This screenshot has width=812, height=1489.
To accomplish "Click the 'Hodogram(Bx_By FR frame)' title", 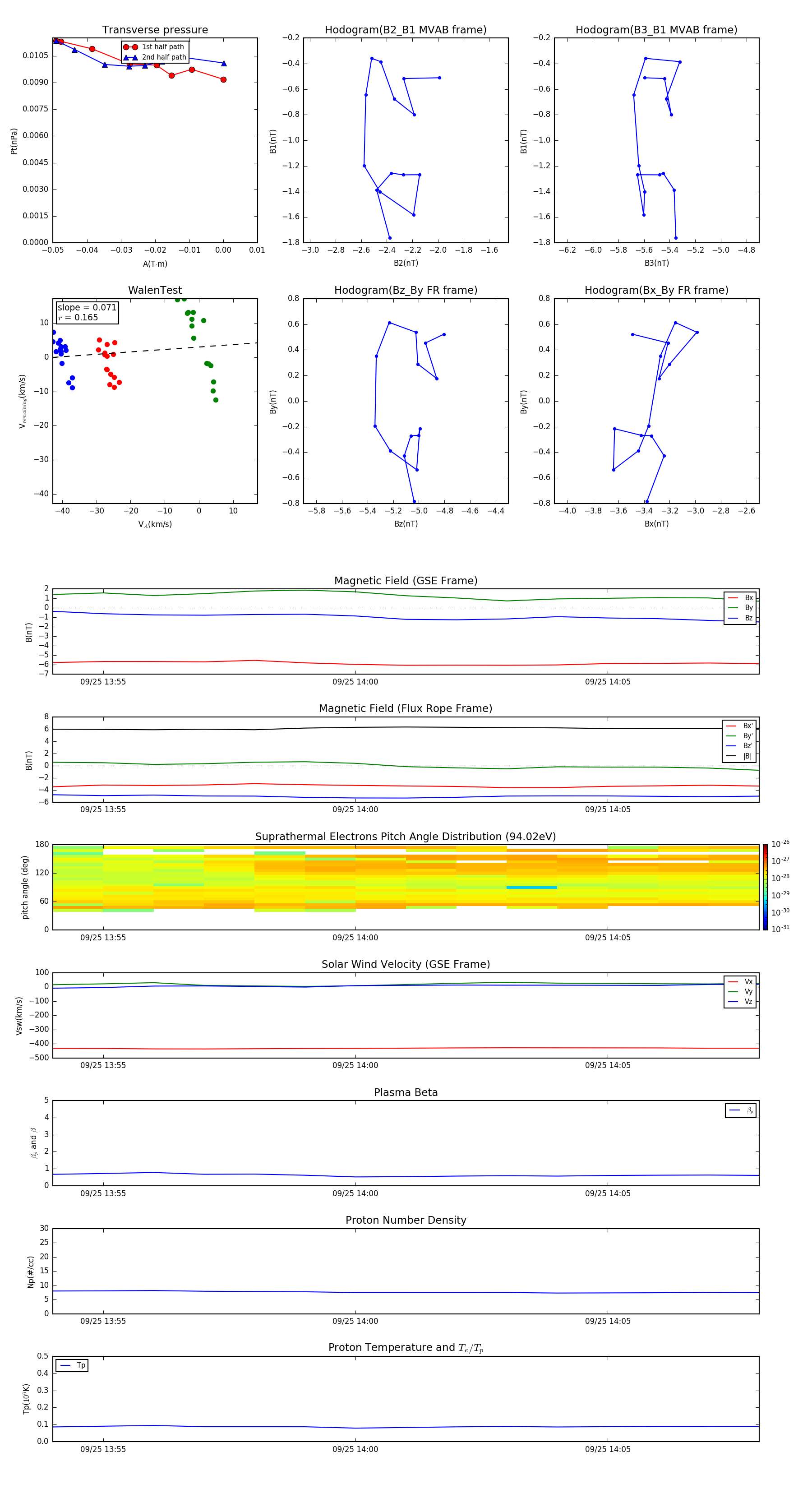I will point(656,290).
